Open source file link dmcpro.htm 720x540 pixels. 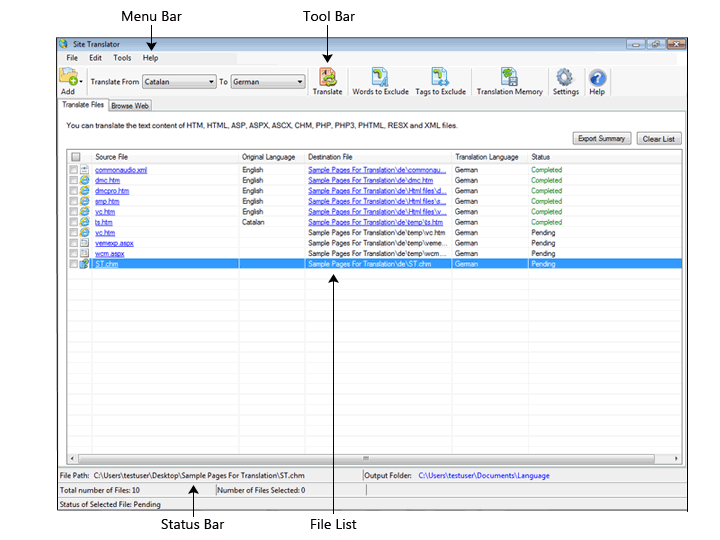(112, 191)
